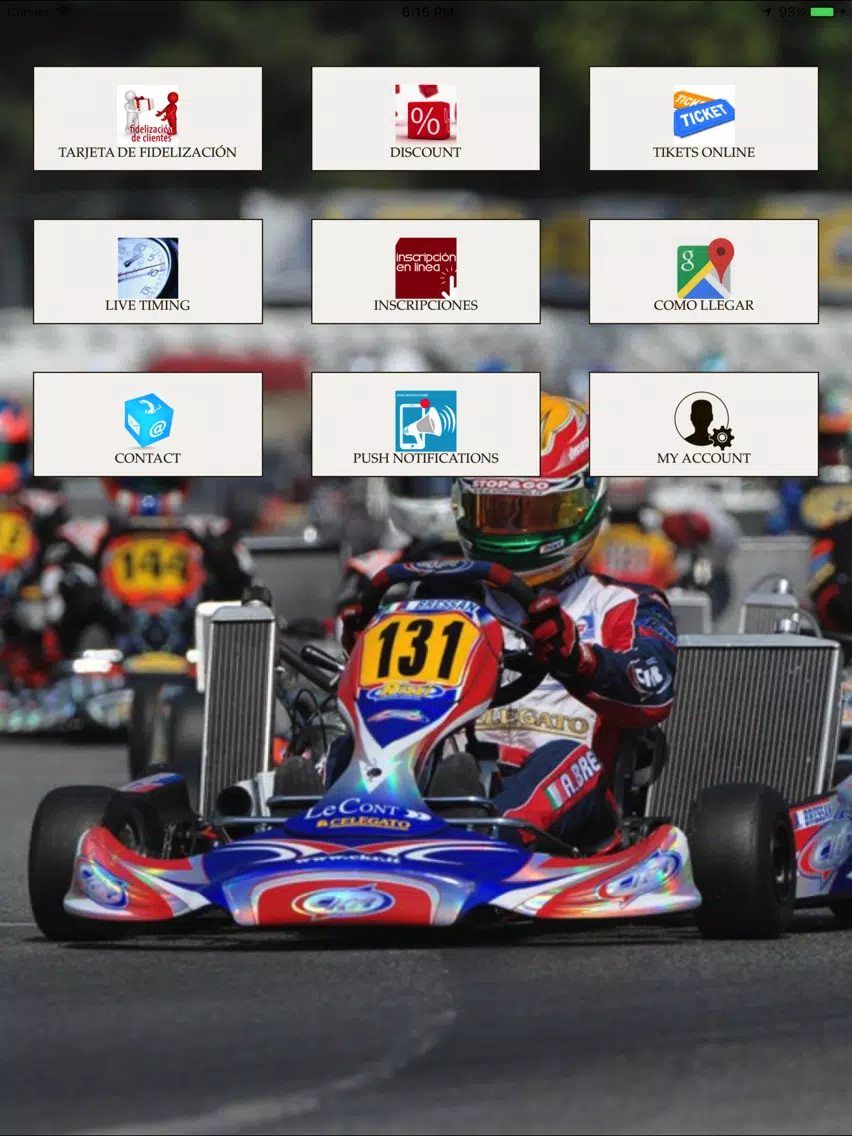This screenshot has width=852, height=1136.
Task: Open the megaphone Push Notifications icon
Action: [425, 420]
